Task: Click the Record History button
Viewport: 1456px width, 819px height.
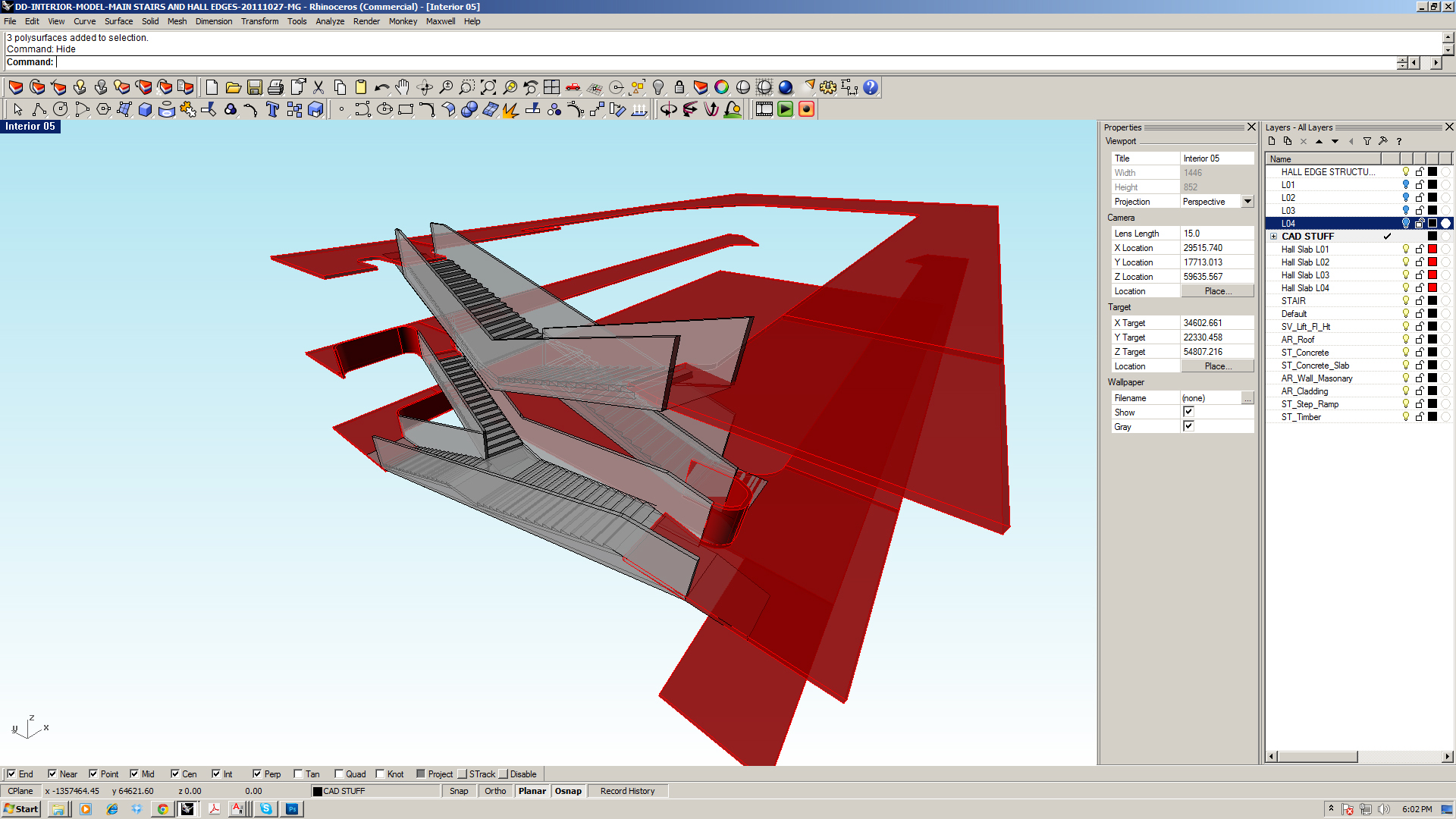Action: 627,791
